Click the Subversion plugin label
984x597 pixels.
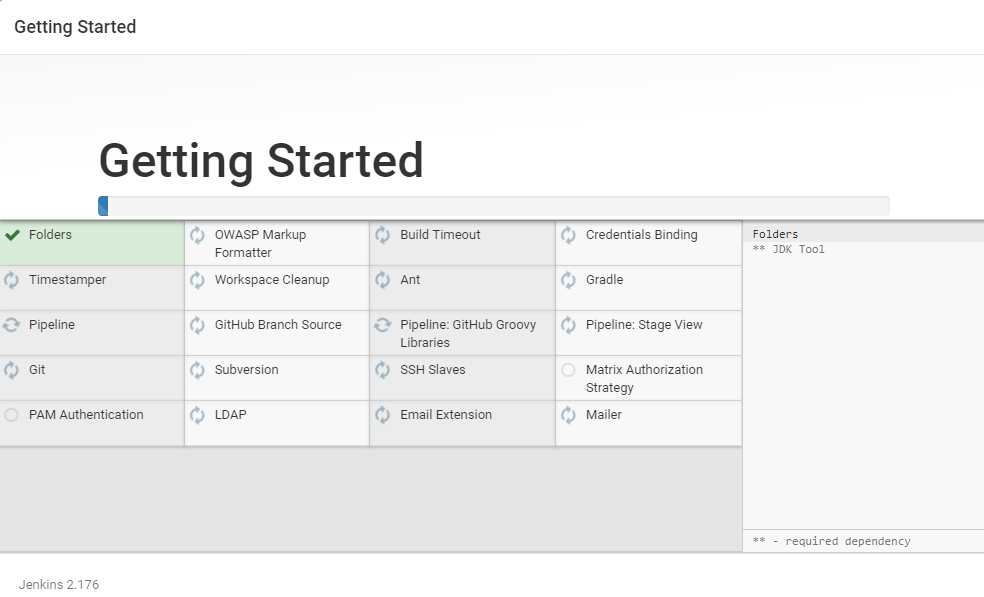click(246, 370)
